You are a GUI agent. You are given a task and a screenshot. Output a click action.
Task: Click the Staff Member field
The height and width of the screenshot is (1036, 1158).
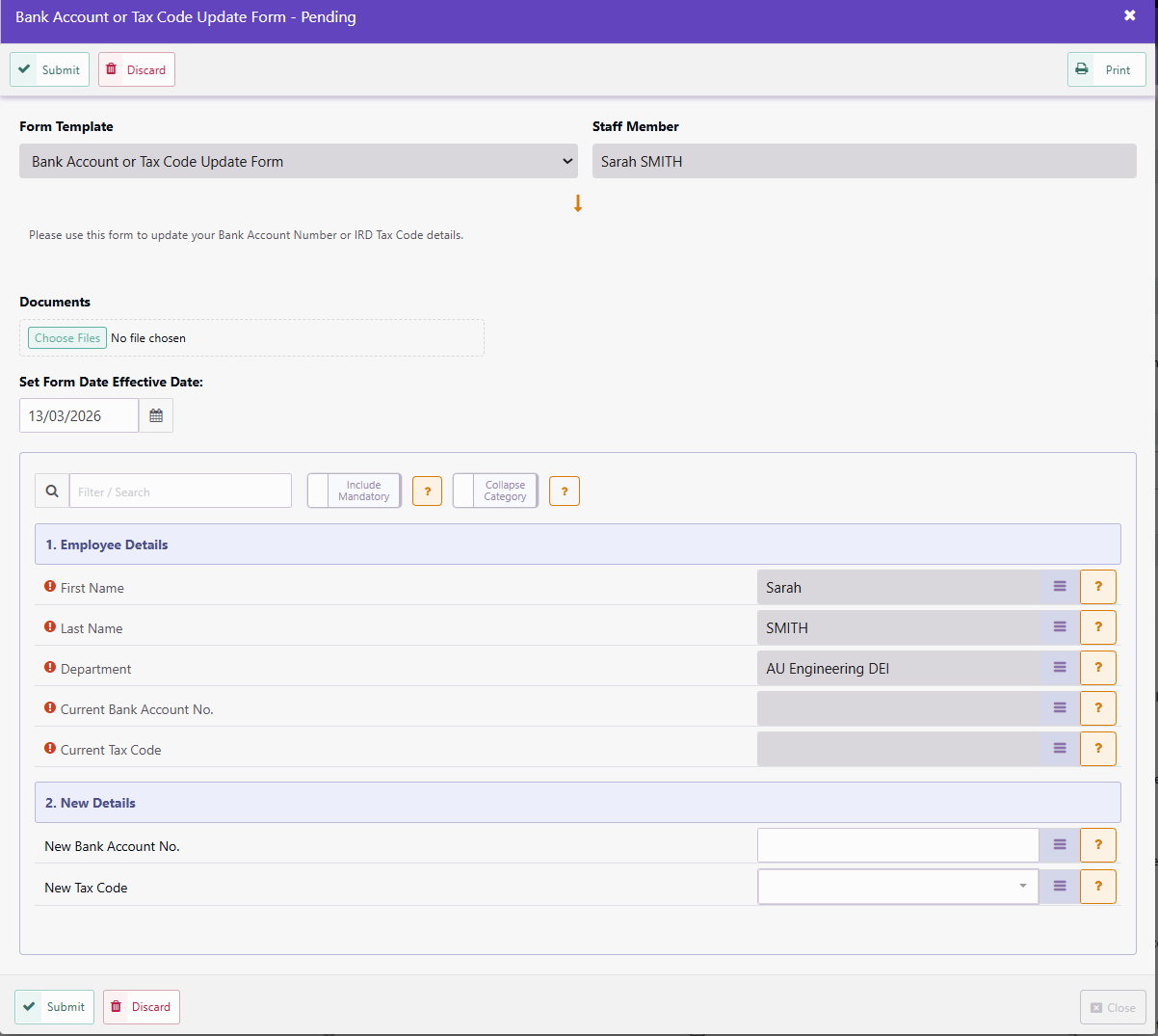click(864, 161)
